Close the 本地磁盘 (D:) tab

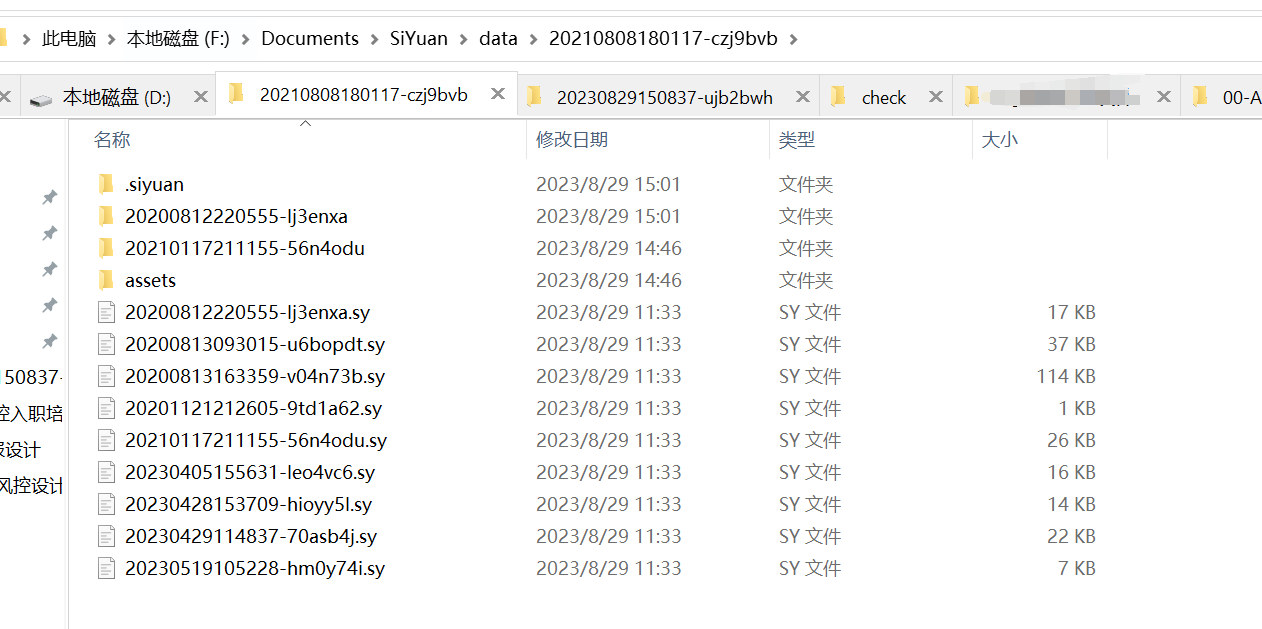coord(200,97)
